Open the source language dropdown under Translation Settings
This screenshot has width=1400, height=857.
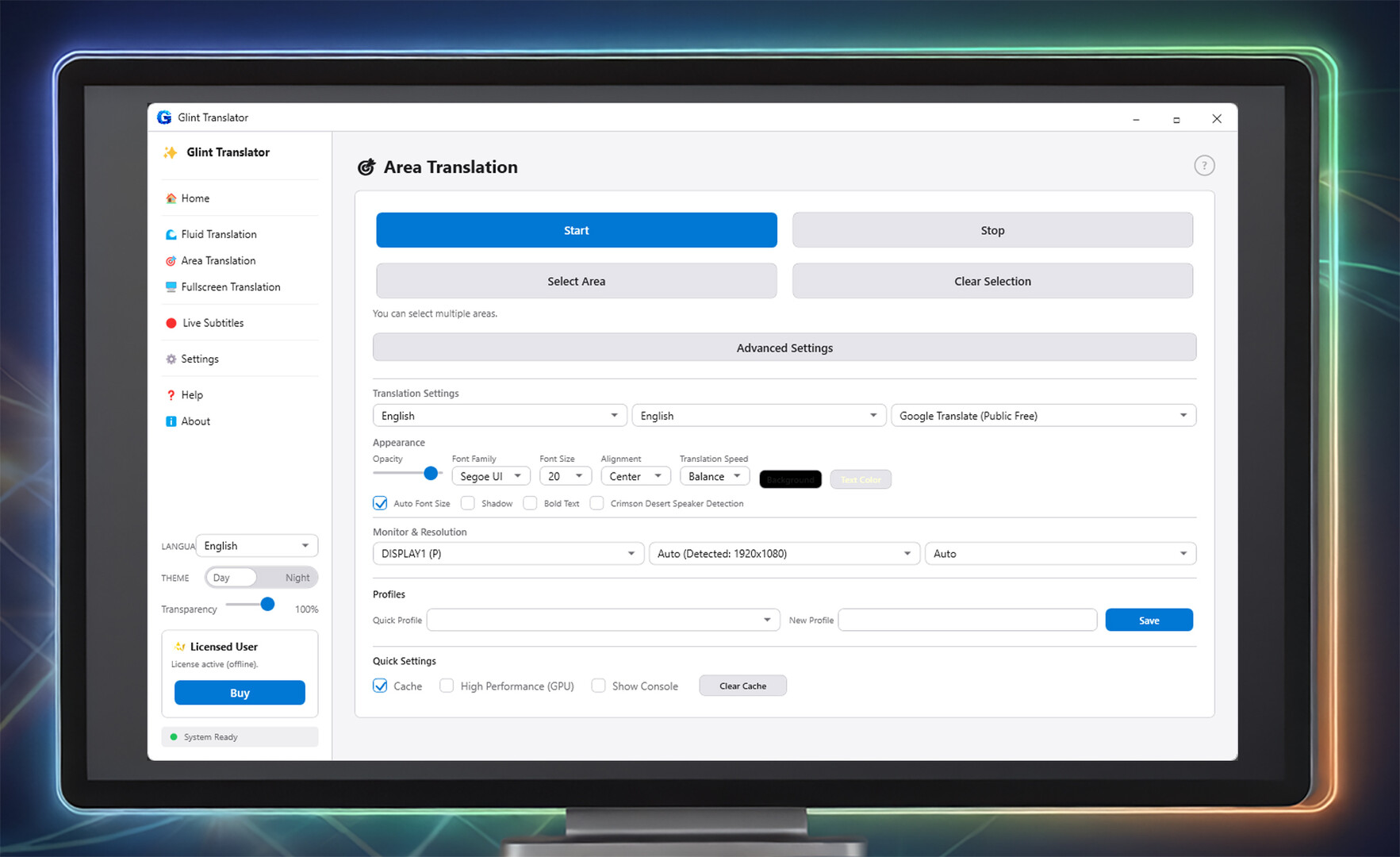coord(500,416)
